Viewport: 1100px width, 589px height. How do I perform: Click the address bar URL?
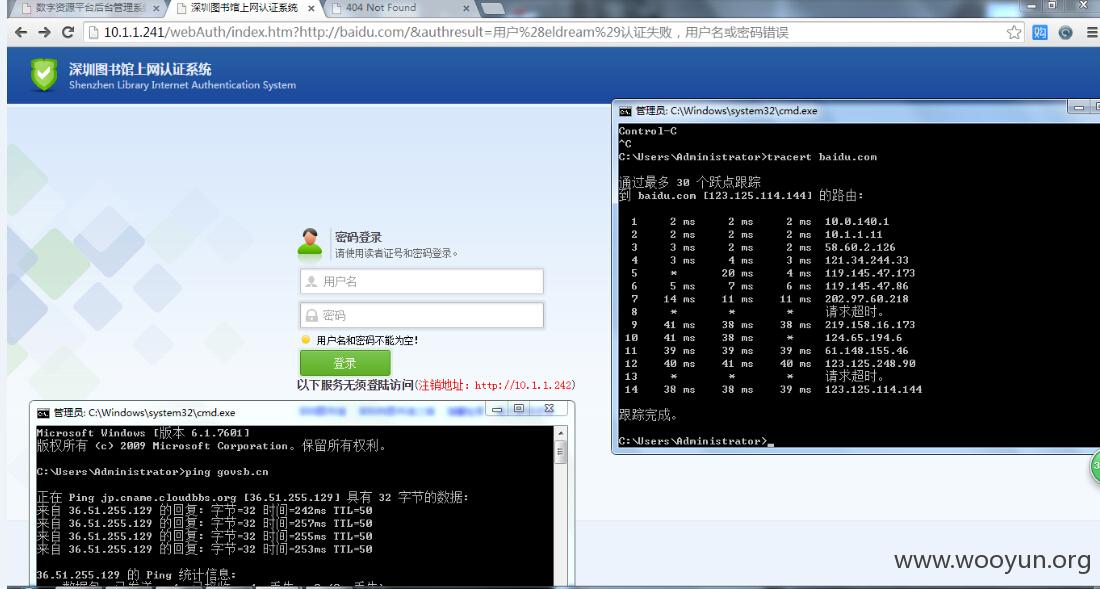446,32
